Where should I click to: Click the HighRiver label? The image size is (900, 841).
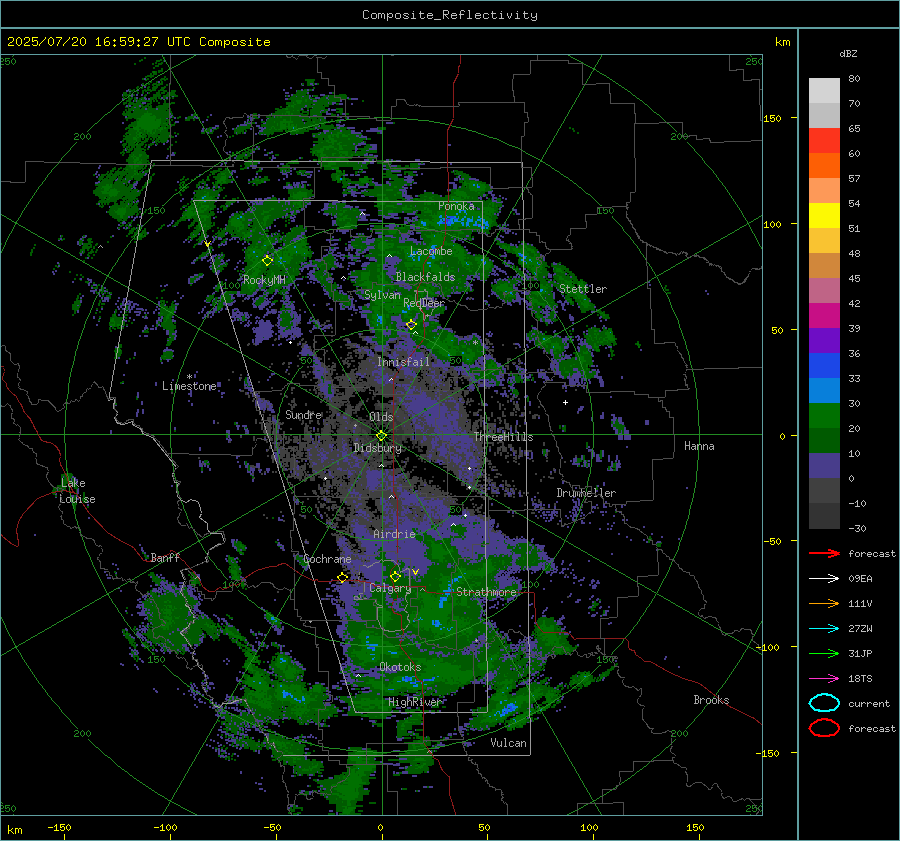(415, 702)
